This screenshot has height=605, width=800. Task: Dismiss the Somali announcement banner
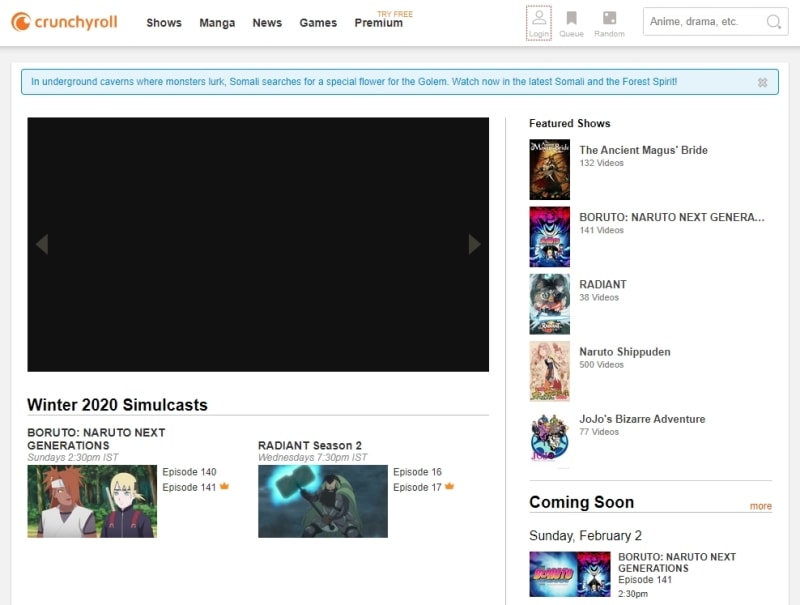pyautogui.click(x=763, y=83)
